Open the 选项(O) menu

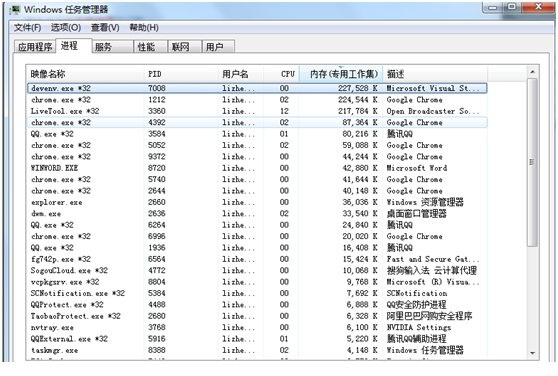(x=66, y=28)
